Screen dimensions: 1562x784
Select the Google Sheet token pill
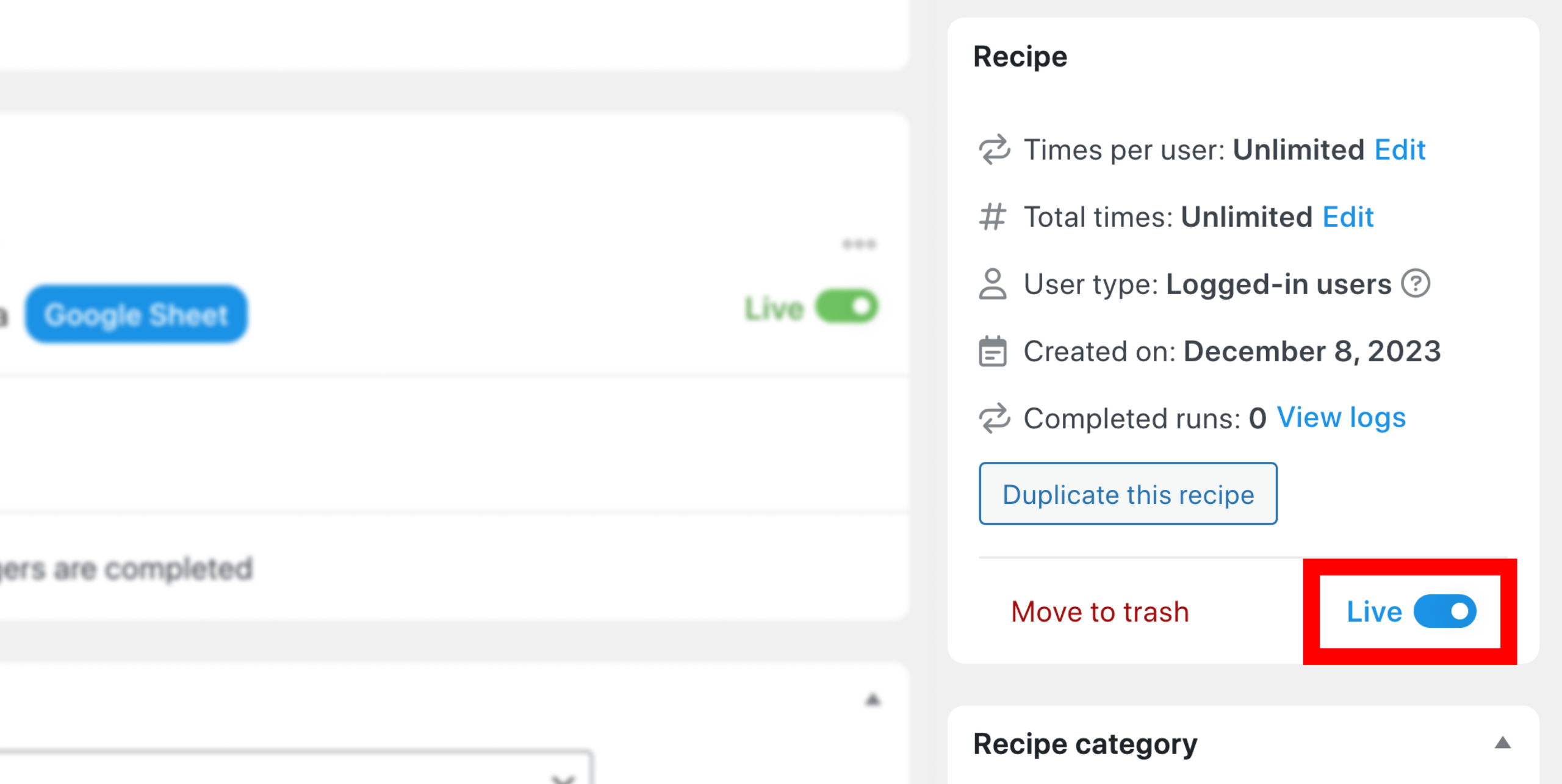point(137,315)
